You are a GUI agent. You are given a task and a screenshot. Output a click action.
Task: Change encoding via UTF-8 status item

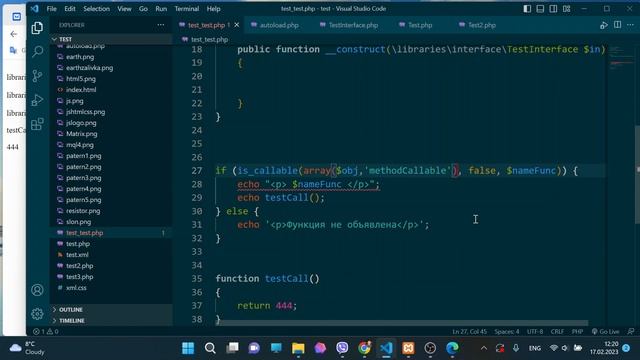(x=535, y=331)
